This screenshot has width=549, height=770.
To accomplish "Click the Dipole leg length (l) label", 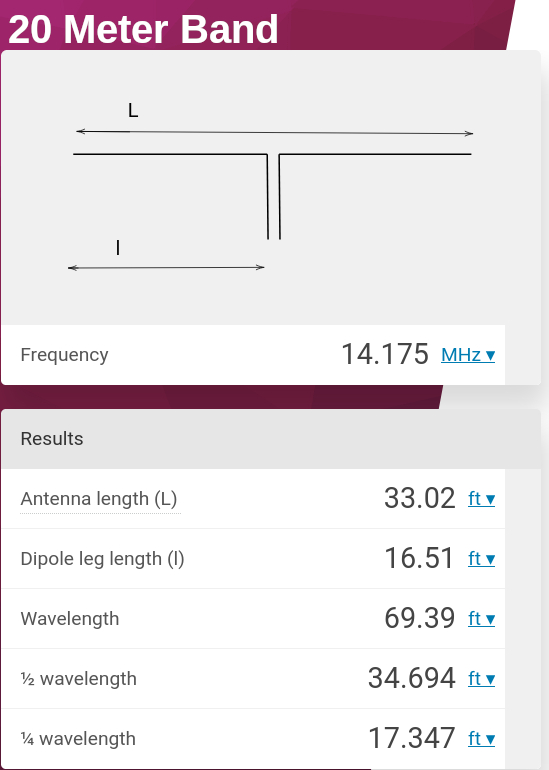I will (x=102, y=559).
